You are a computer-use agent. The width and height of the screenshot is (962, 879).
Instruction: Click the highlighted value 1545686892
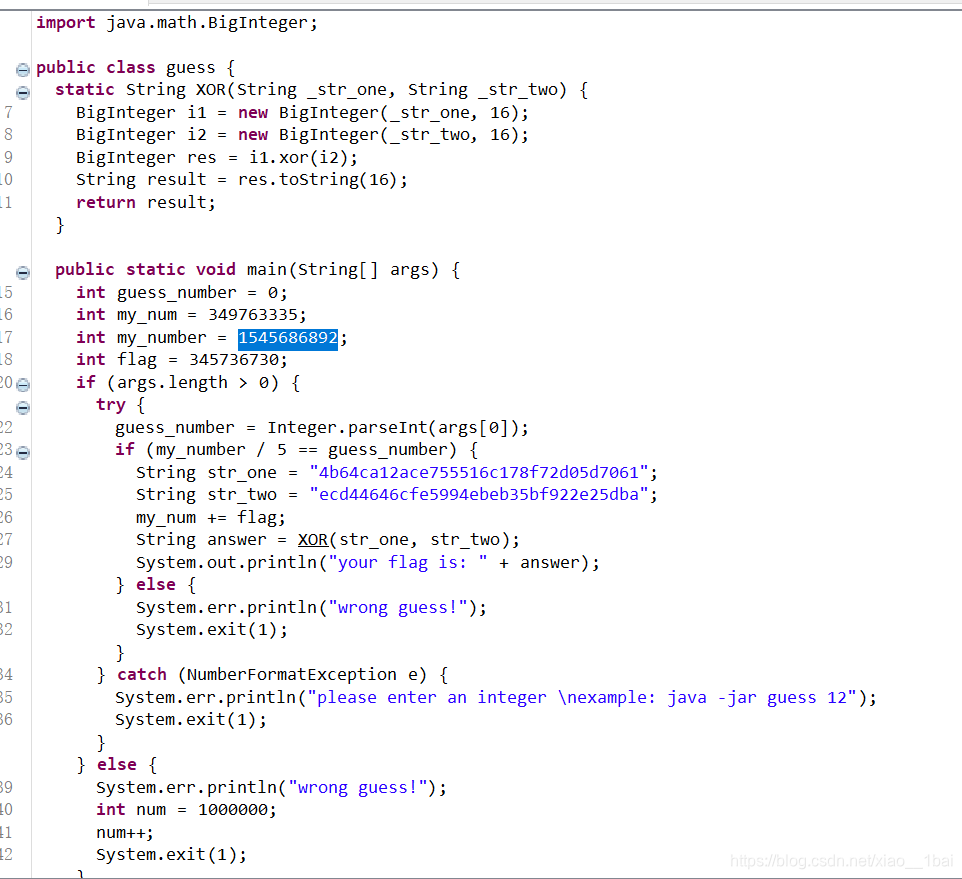click(x=288, y=338)
